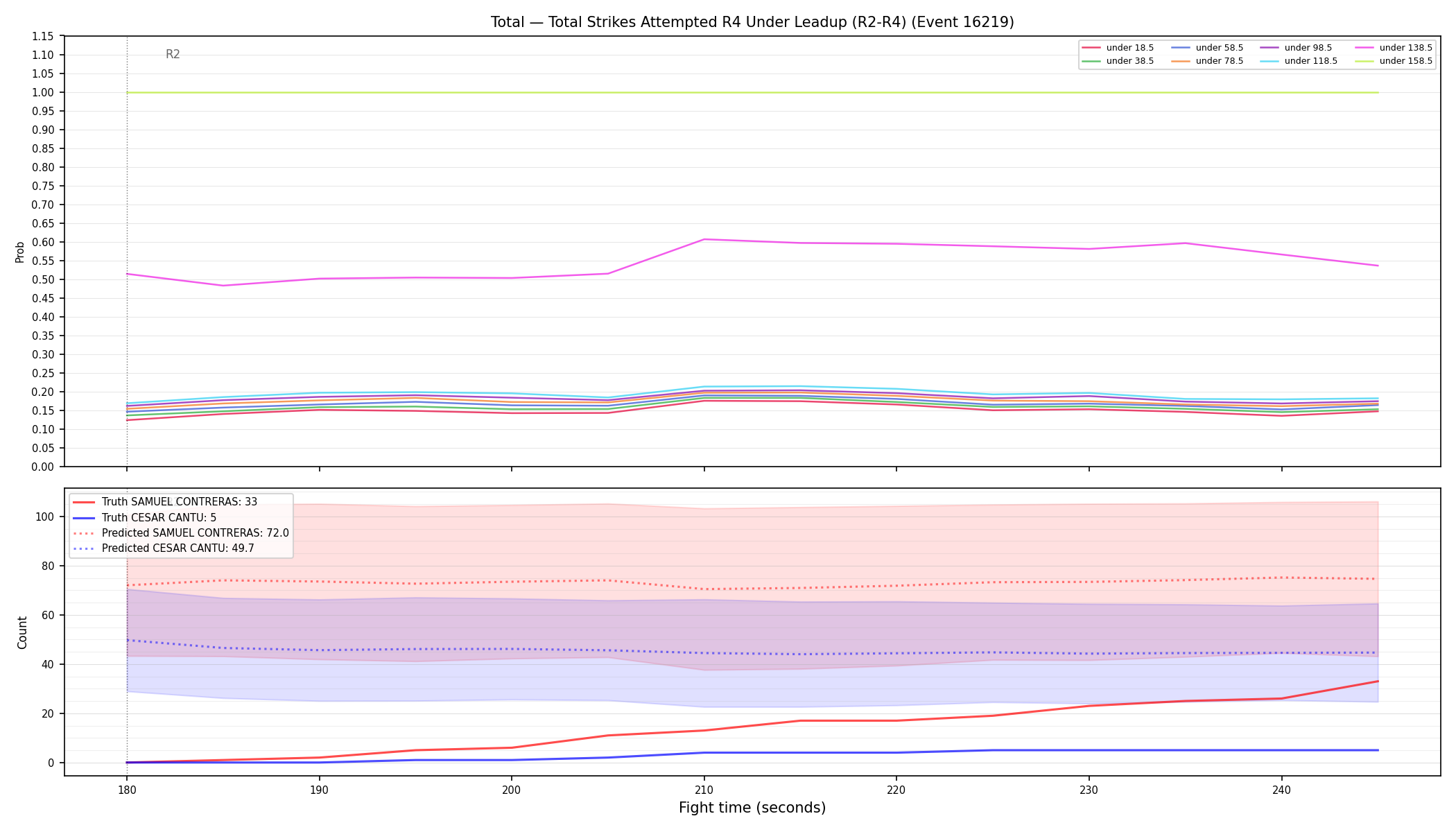Click the 40 count tick label
This screenshot has width=1456, height=832.
[x=48, y=664]
